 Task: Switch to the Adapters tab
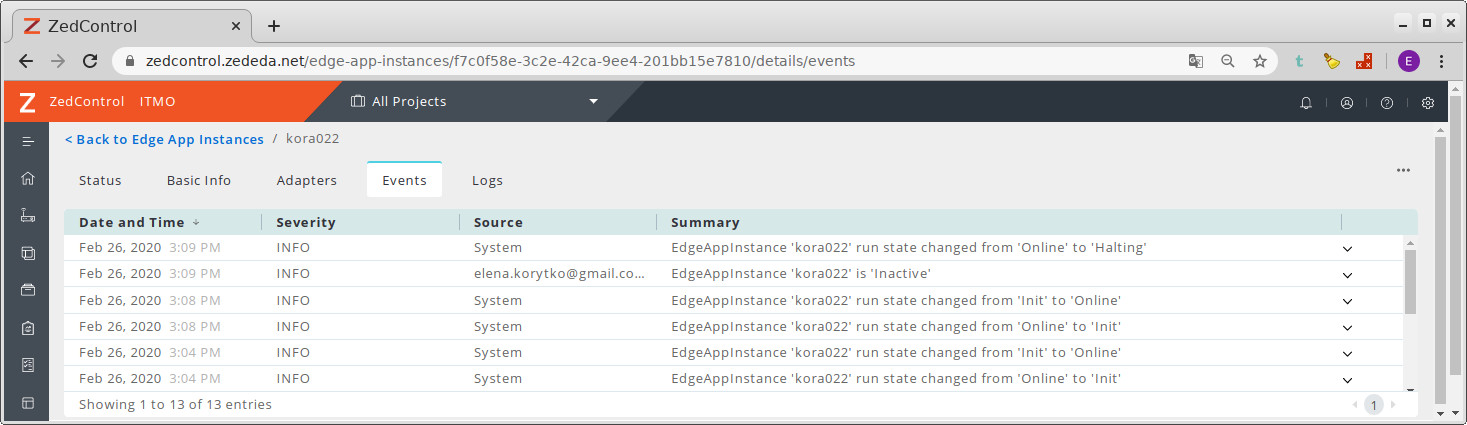coord(307,181)
